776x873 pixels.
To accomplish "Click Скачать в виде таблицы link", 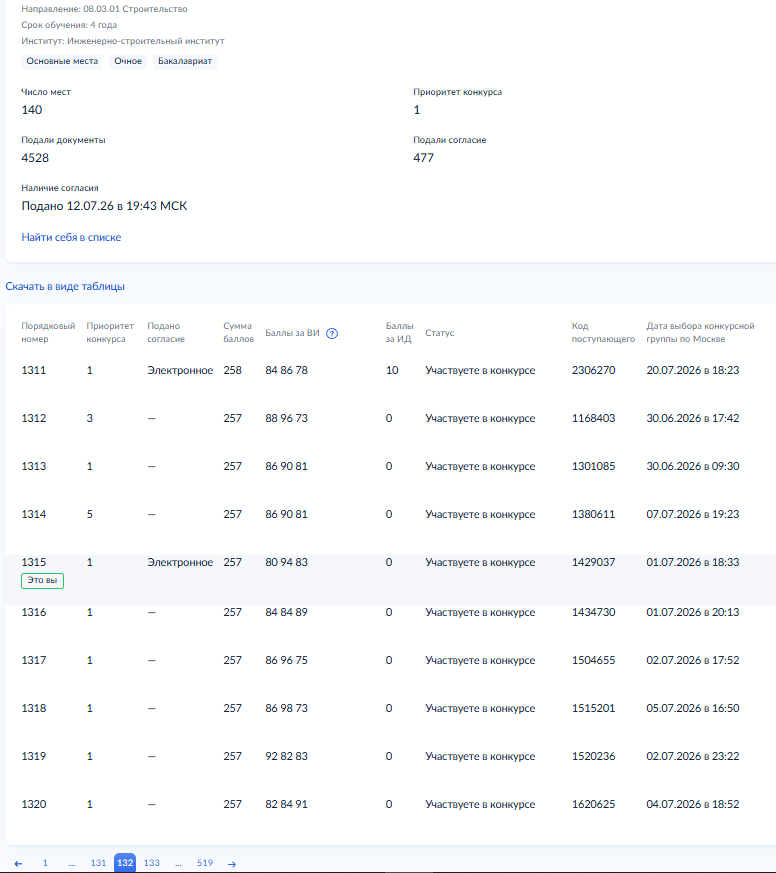I will click(65, 286).
